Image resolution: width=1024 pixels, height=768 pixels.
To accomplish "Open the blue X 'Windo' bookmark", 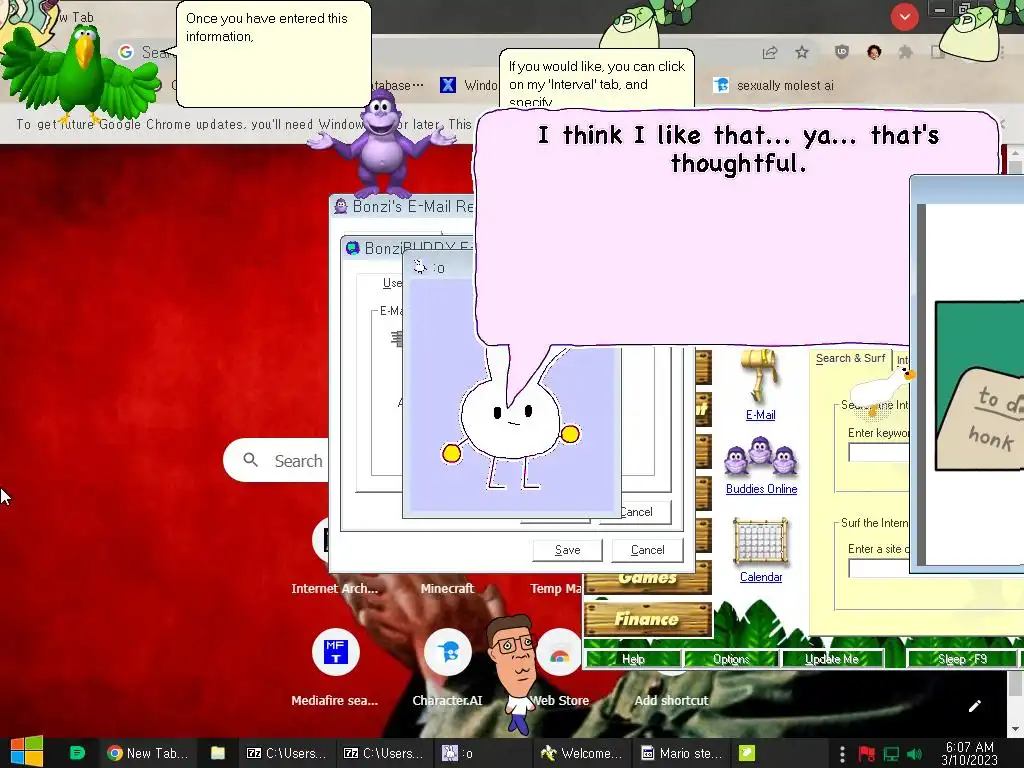I will (x=468, y=85).
